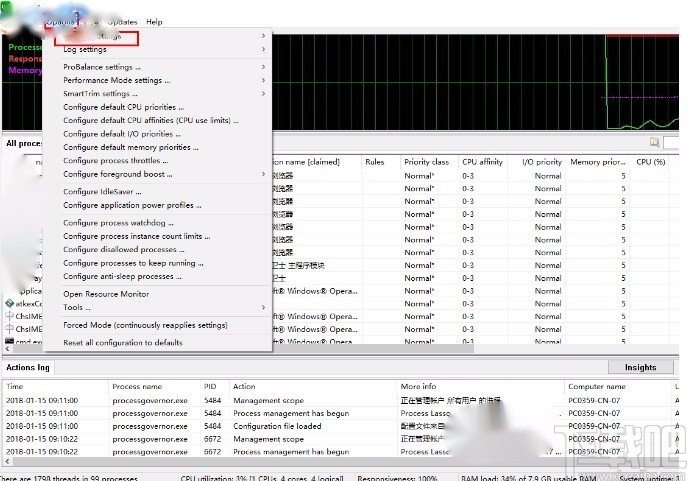The image size is (689, 481).
Task: Choose Configure default CPU priorities
Action: (x=123, y=107)
